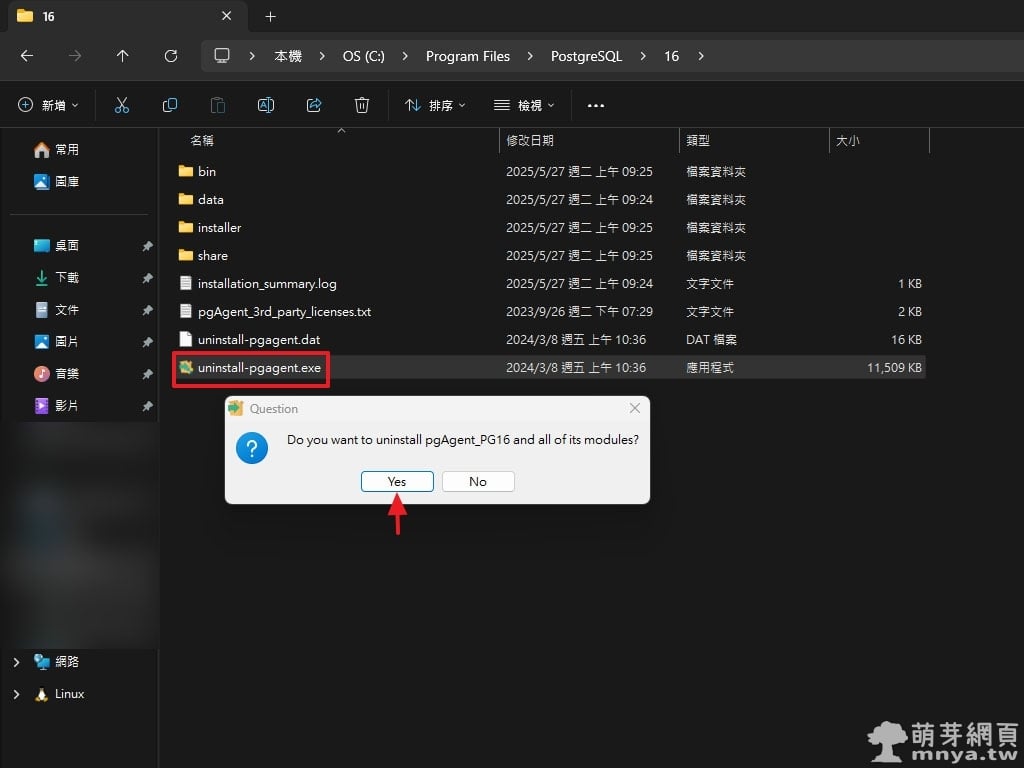Refresh the current folder view
The width and height of the screenshot is (1024, 768).
pyautogui.click(x=171, y=56)
